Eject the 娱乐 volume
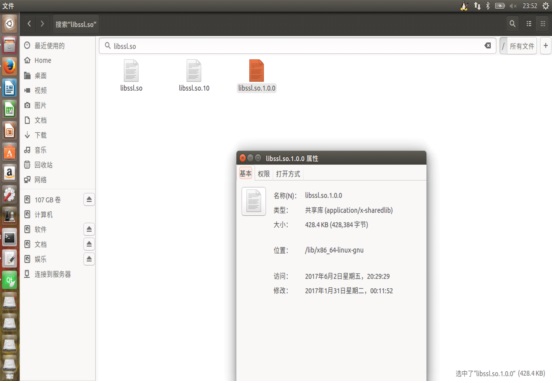Image resolution: width=554 pixels, height=383 pixels. tap(89, 259)
